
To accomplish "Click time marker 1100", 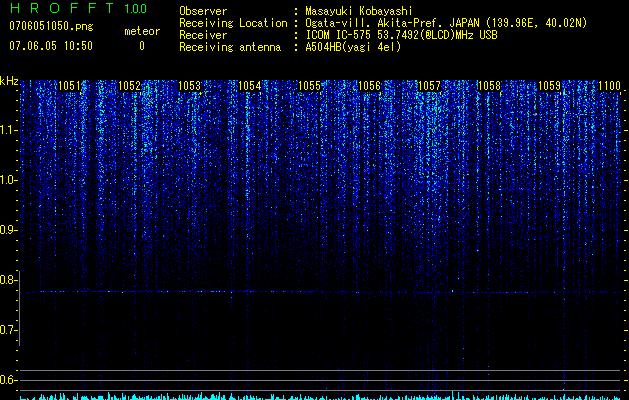I will coord(609,86).
